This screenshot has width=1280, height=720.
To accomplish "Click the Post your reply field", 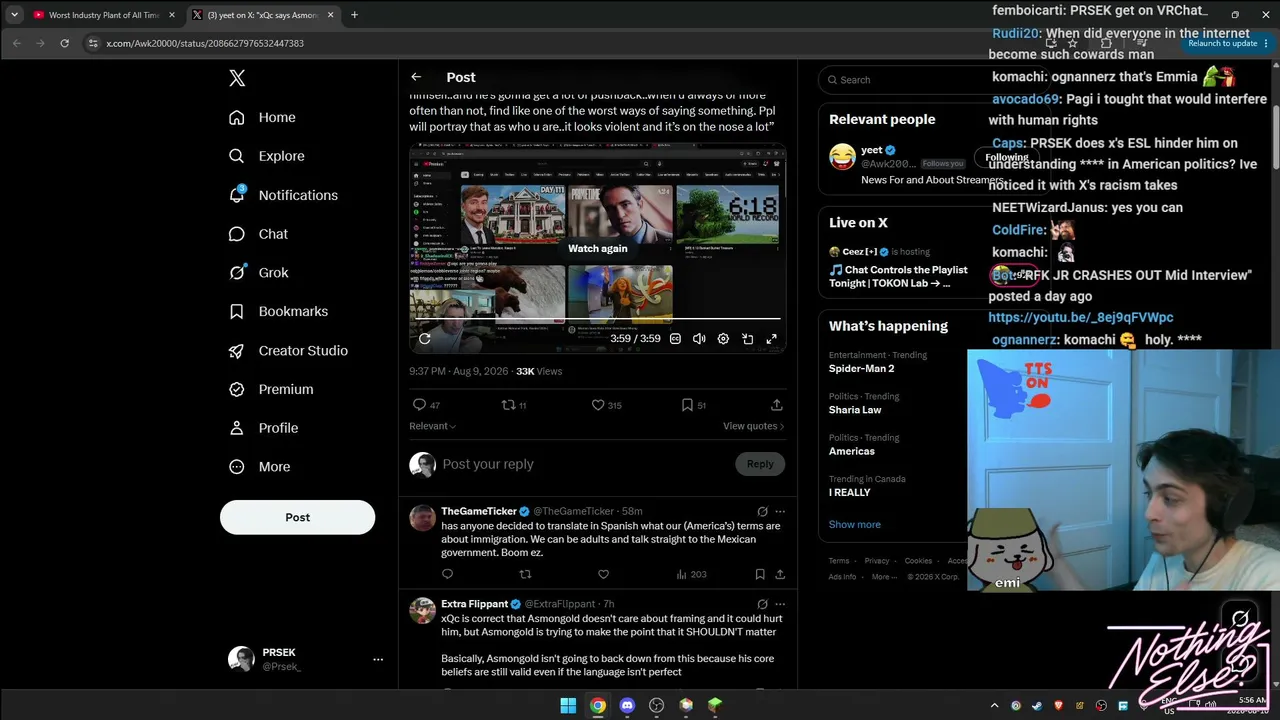I will point(585,464).
